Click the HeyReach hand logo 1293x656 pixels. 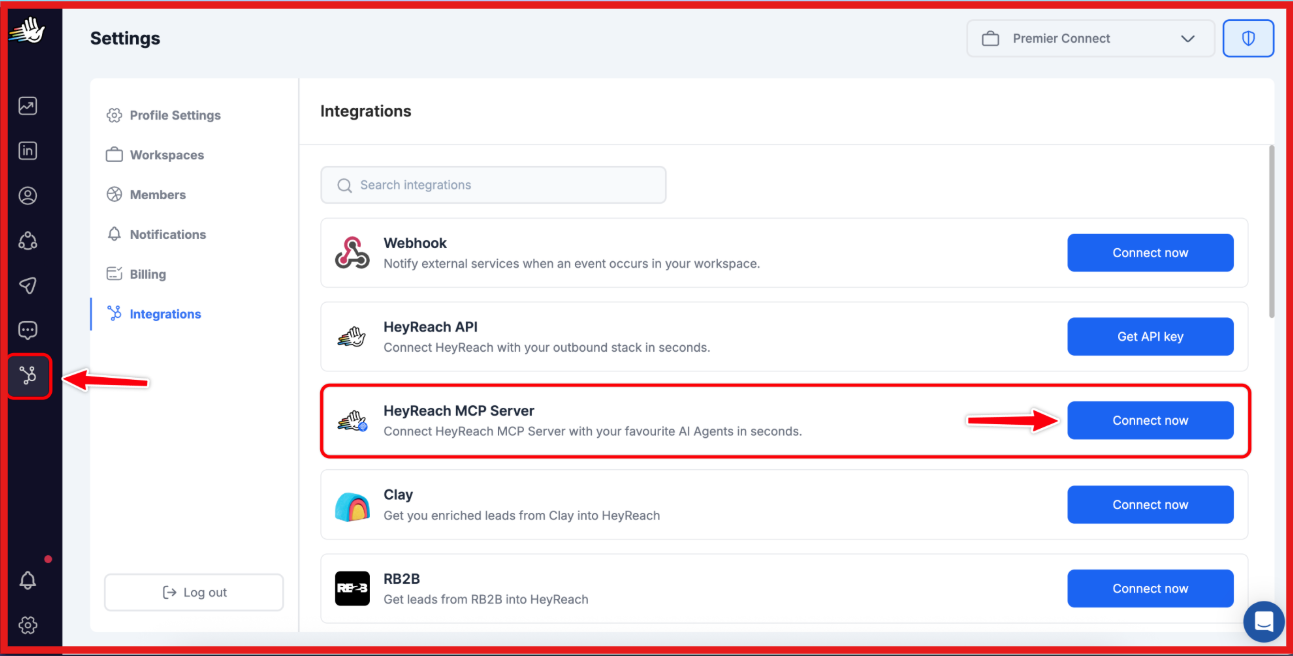pyautogui.click(x=28, y=31)
